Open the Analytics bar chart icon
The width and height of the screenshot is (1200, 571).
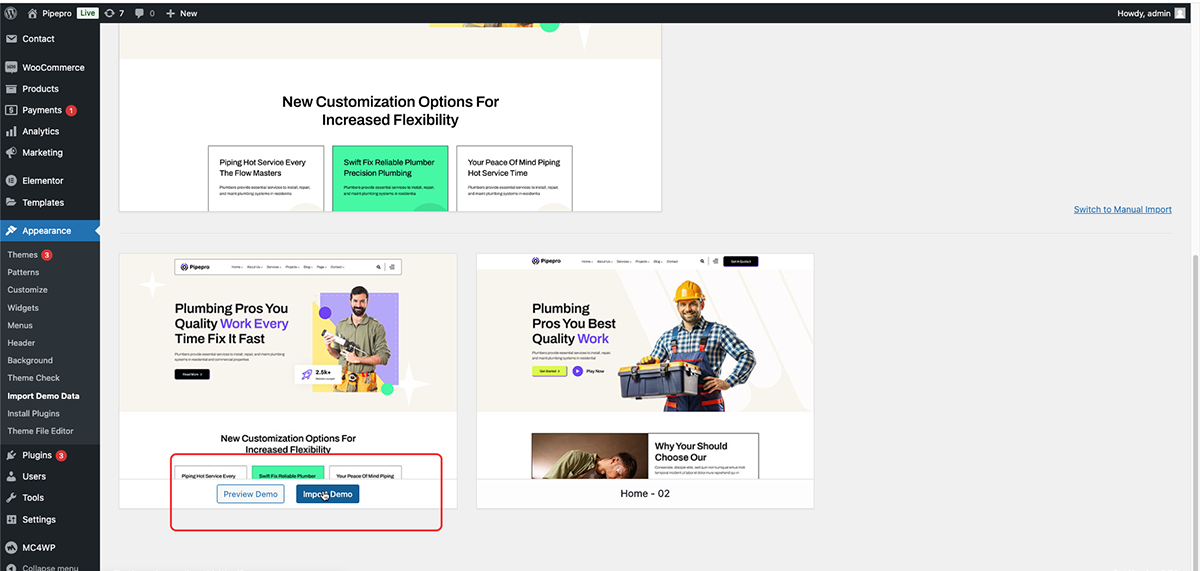point(11,132)
